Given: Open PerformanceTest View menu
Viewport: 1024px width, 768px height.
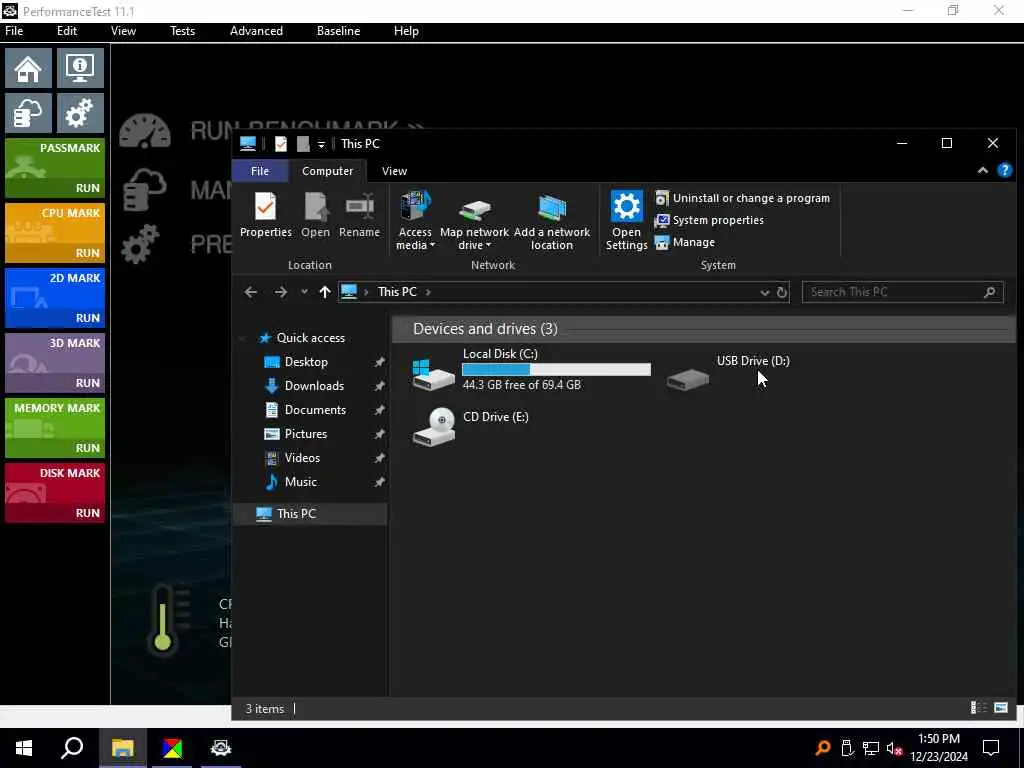Looking at the screenshot, I should pos(123,31).
